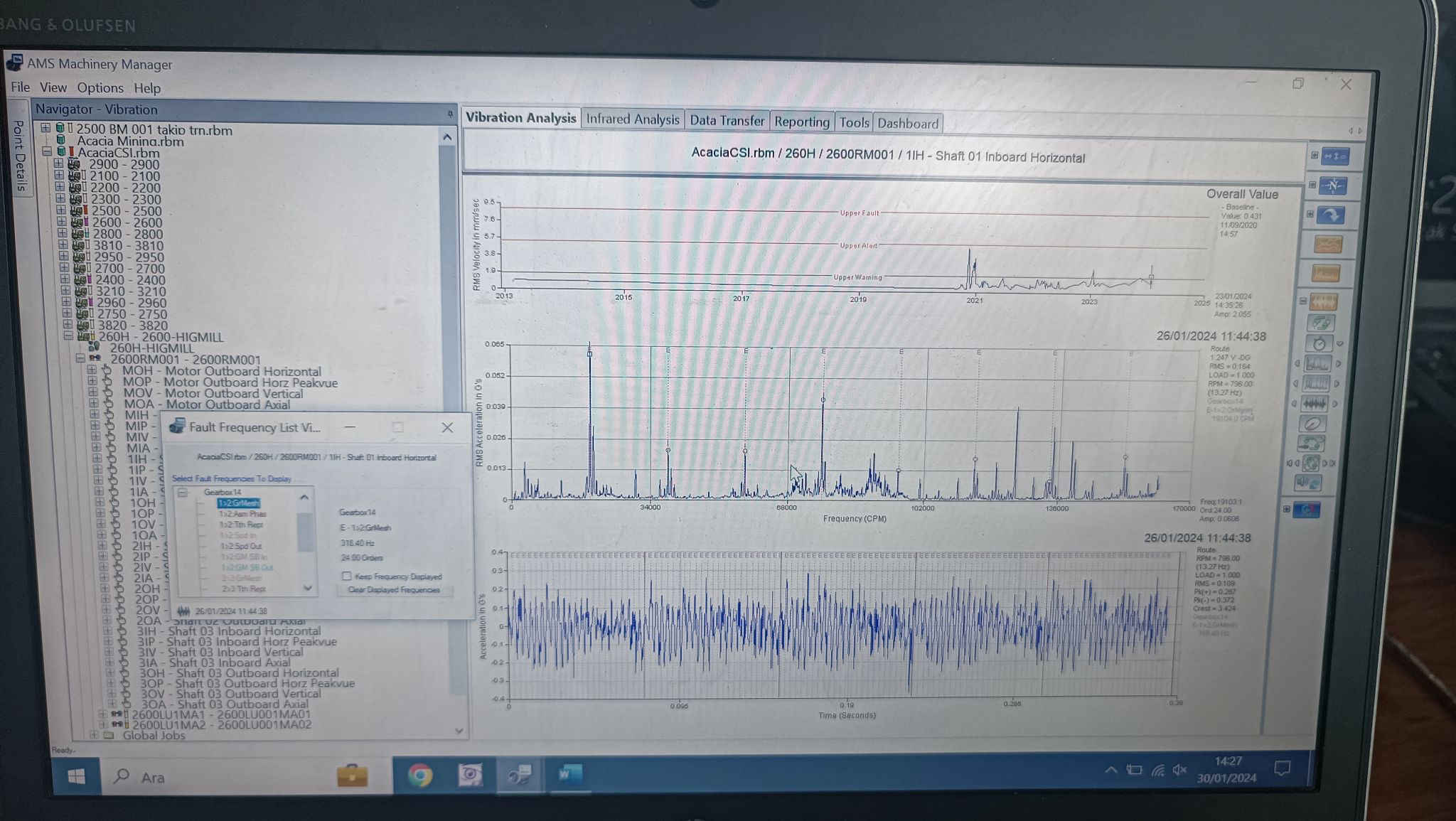Click the small waveform icon in toolbar

coord(1315,404)
